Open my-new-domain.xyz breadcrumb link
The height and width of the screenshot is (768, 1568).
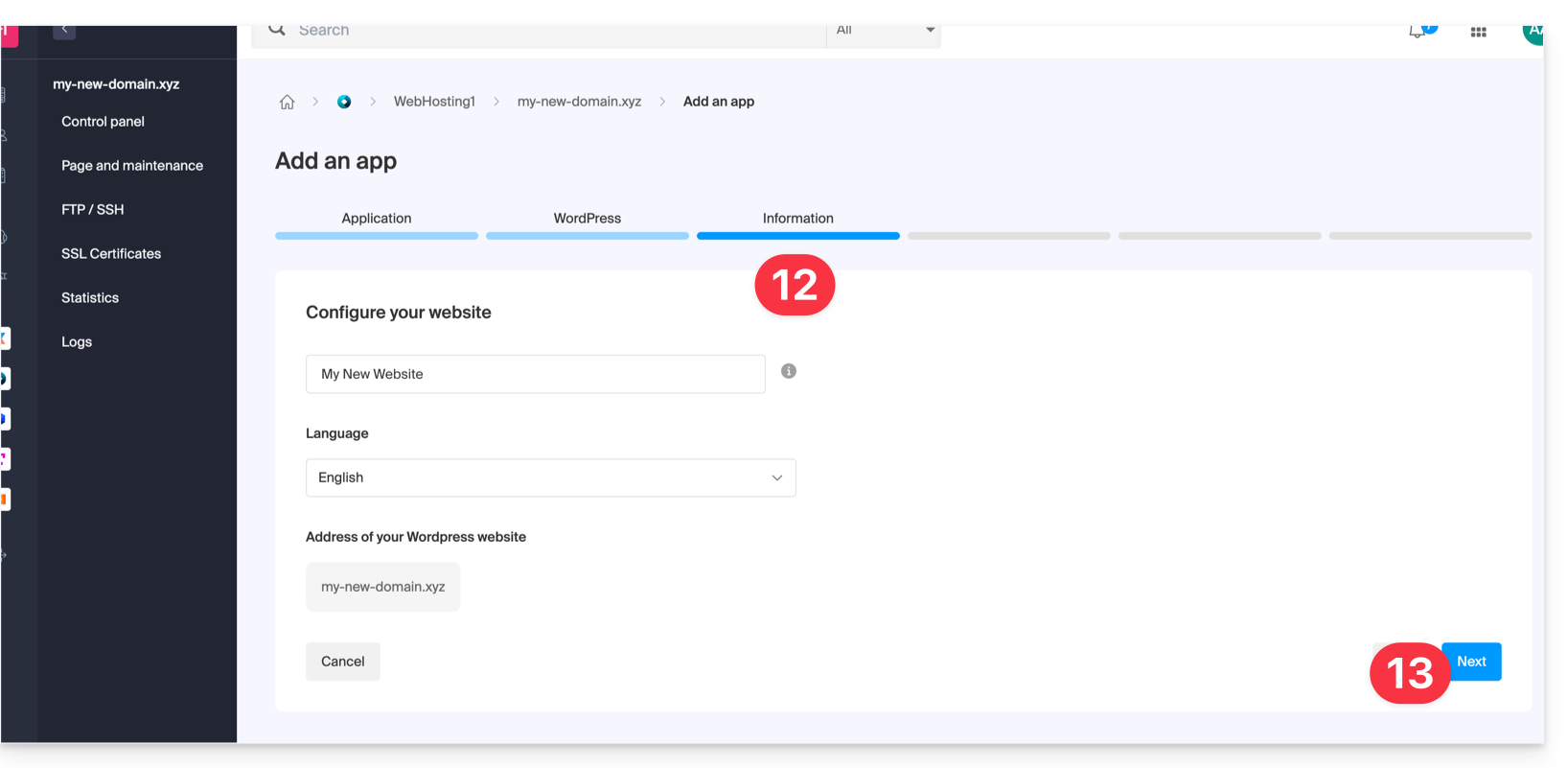coord(580,102)
